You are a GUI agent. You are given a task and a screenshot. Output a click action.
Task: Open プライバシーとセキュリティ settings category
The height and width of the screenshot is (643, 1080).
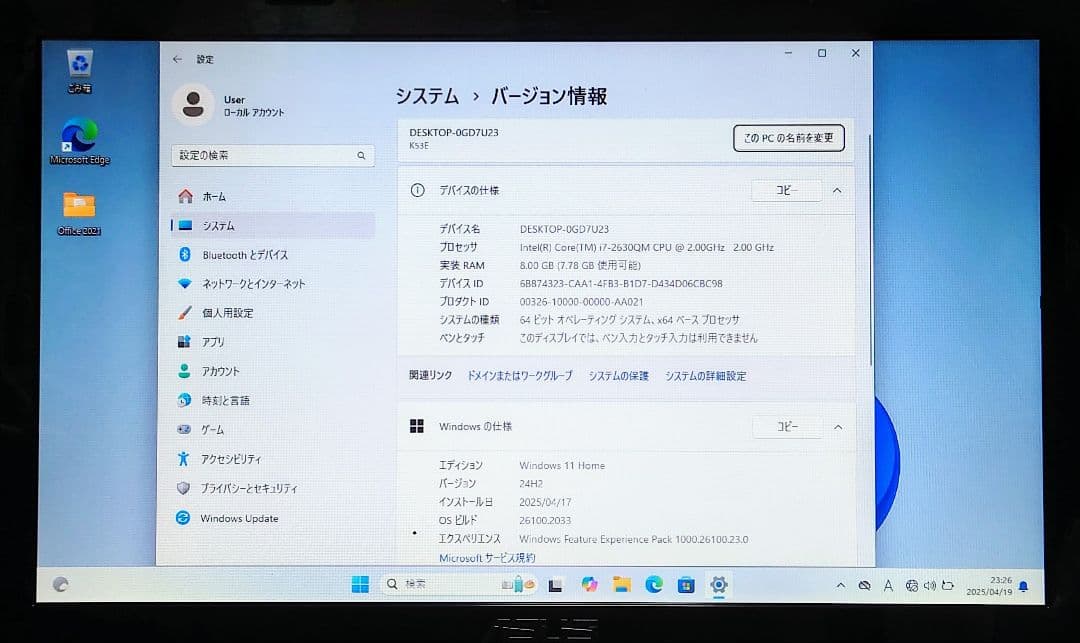[x=273, y=488]
